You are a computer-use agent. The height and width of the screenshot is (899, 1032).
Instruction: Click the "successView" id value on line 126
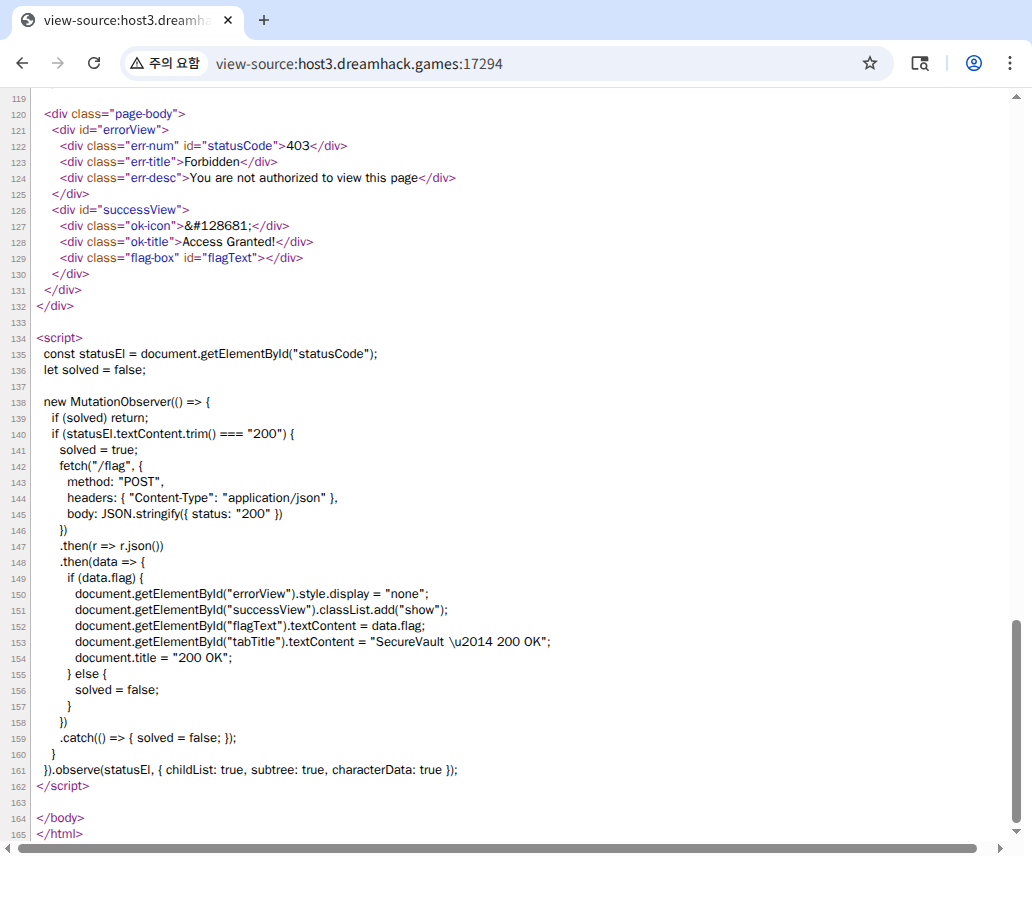(x=140, y=210)
